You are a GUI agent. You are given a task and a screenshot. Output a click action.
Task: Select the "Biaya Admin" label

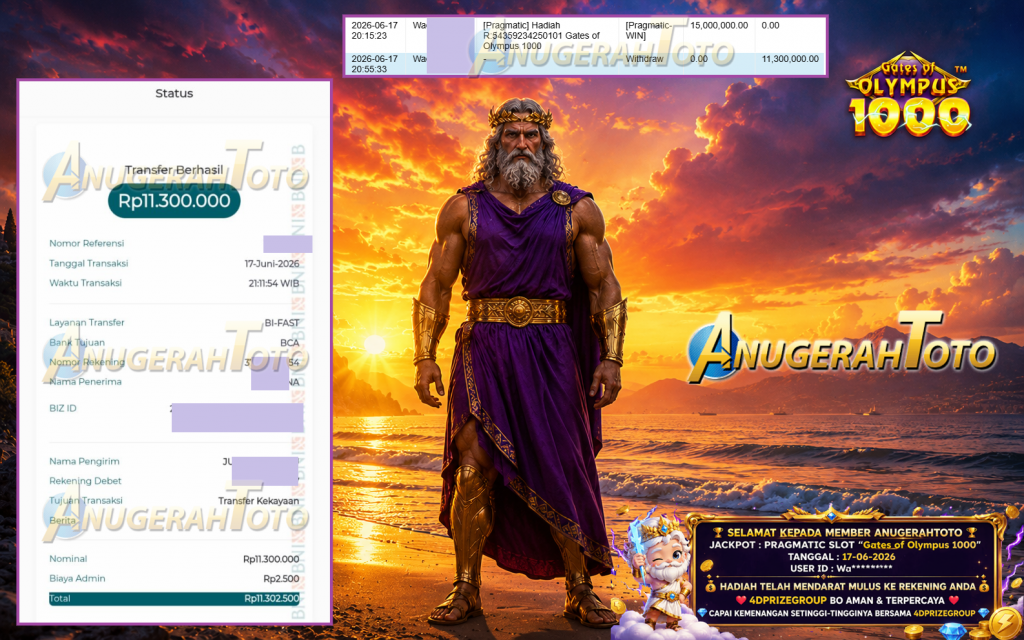point(77,578)
